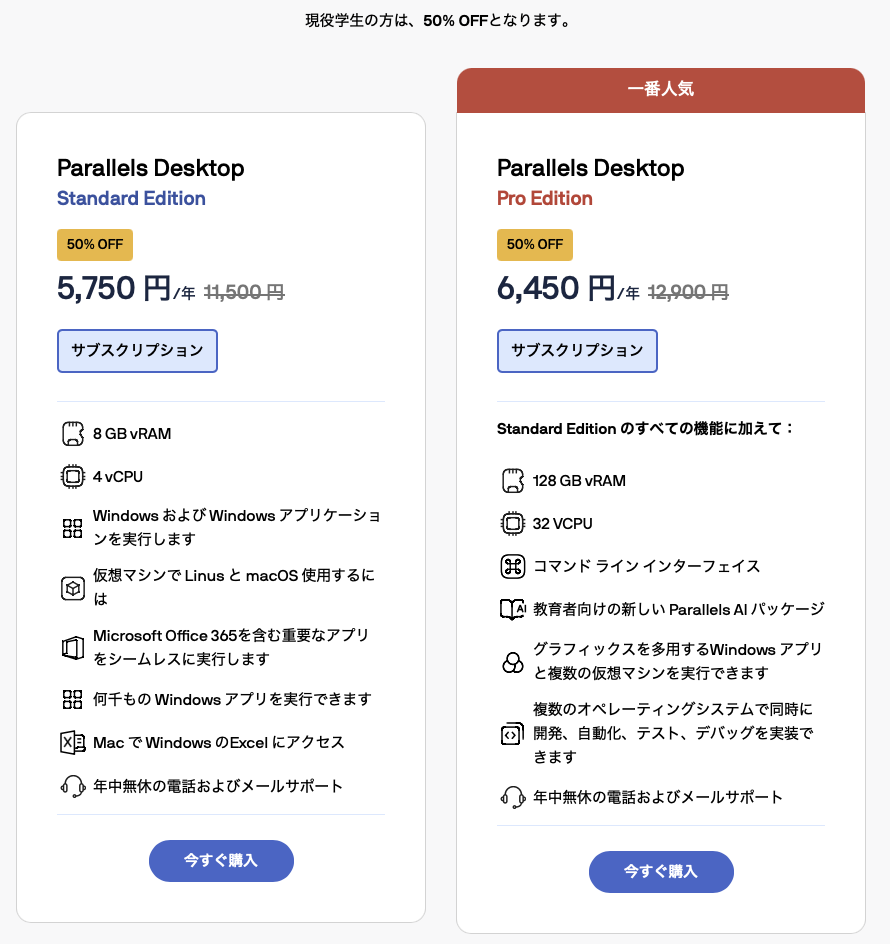Viewport: 890px width, 944px height.
Task: Click the 8 GB vRAM memory icon
Action: (x=73, y=433)
